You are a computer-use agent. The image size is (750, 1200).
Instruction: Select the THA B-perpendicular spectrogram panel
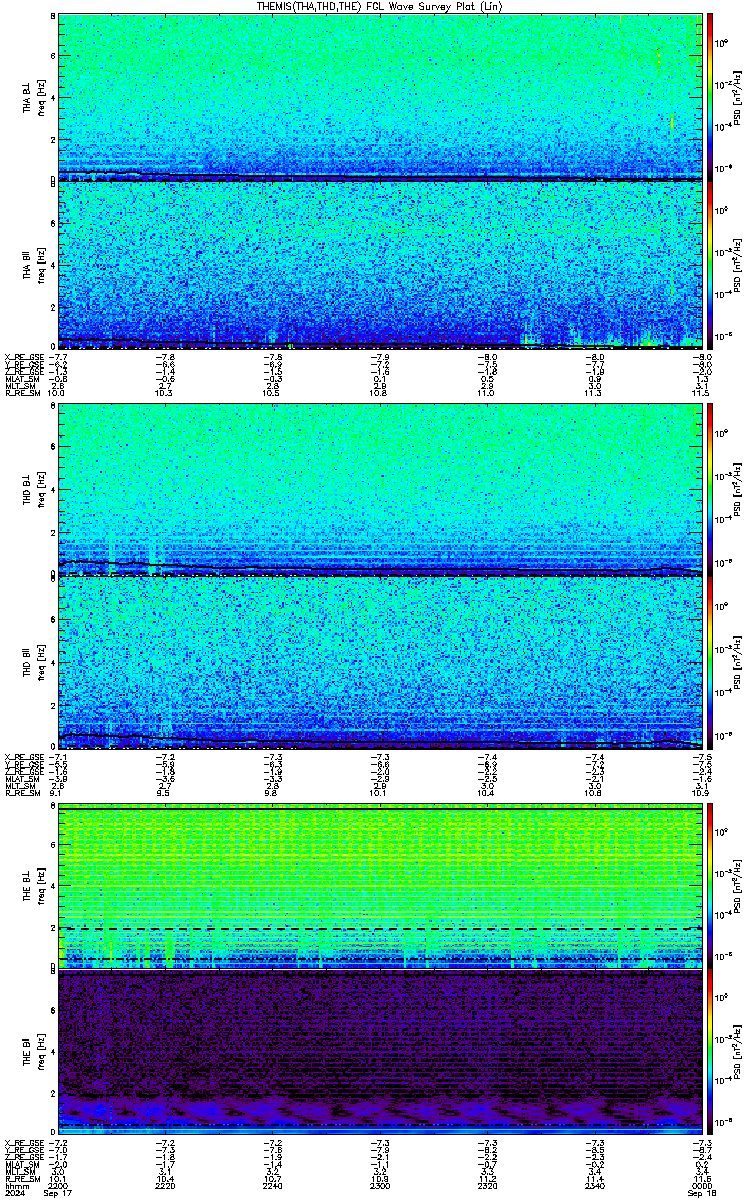click(379, 96)
